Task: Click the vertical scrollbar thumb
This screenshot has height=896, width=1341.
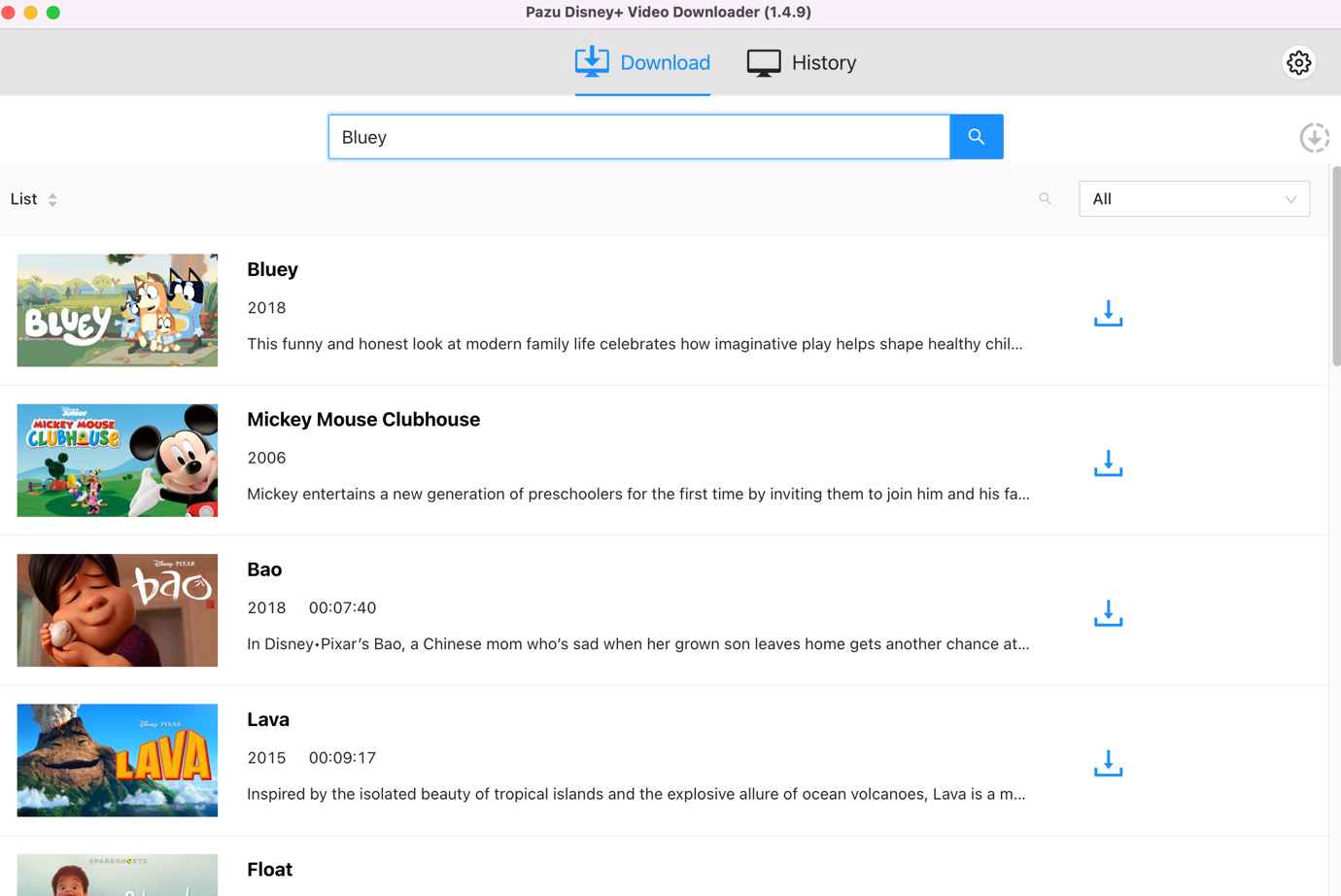Action: [1336, 267]
